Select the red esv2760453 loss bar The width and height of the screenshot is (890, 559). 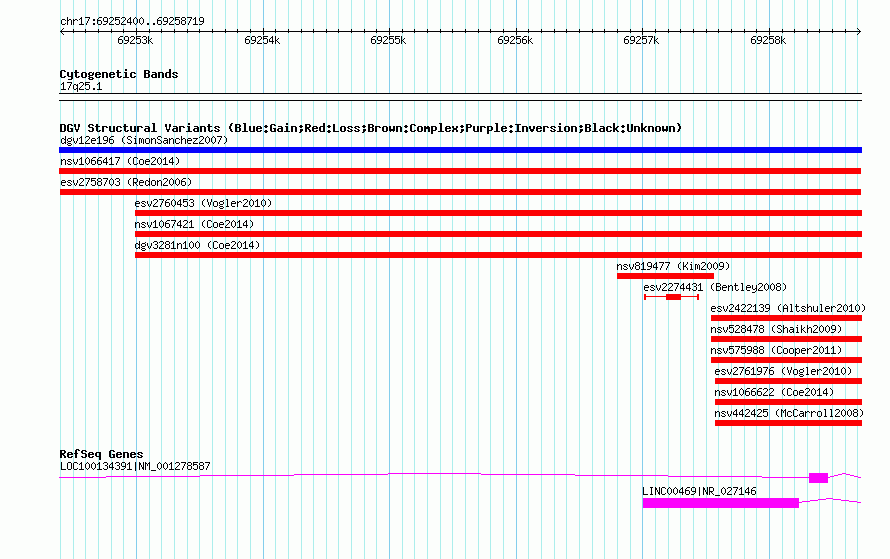pos(498,213)
